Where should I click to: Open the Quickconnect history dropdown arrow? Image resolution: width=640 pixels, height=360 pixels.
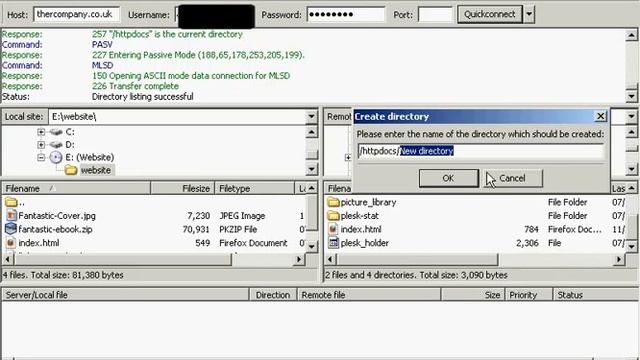[x=529, y=14]
